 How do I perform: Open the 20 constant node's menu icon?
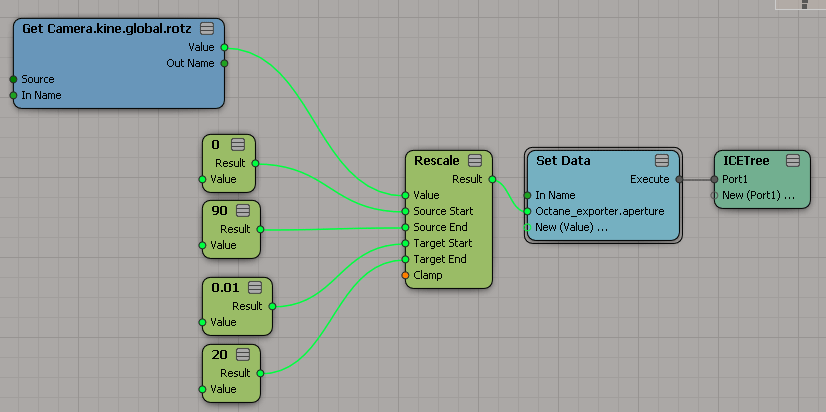pyautogui.click(x=243, y=355)
